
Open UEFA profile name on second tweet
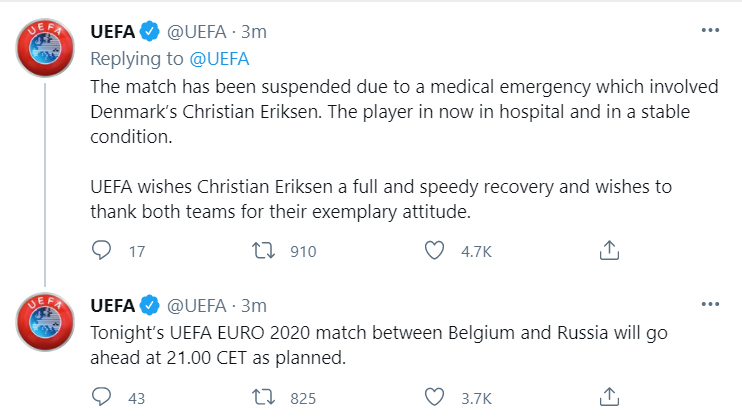113,306
